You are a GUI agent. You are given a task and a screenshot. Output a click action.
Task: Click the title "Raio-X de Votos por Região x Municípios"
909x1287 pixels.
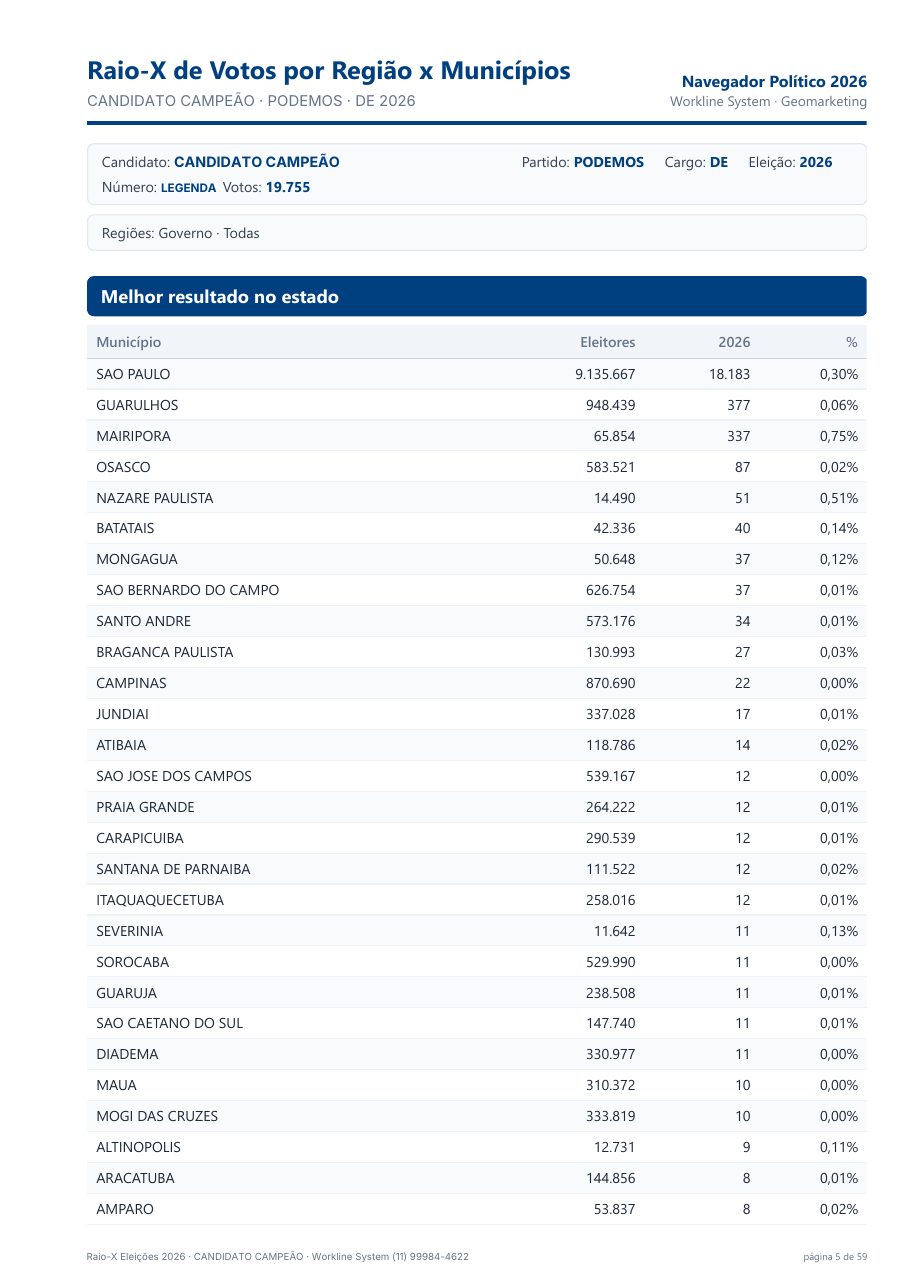point(329,71)
